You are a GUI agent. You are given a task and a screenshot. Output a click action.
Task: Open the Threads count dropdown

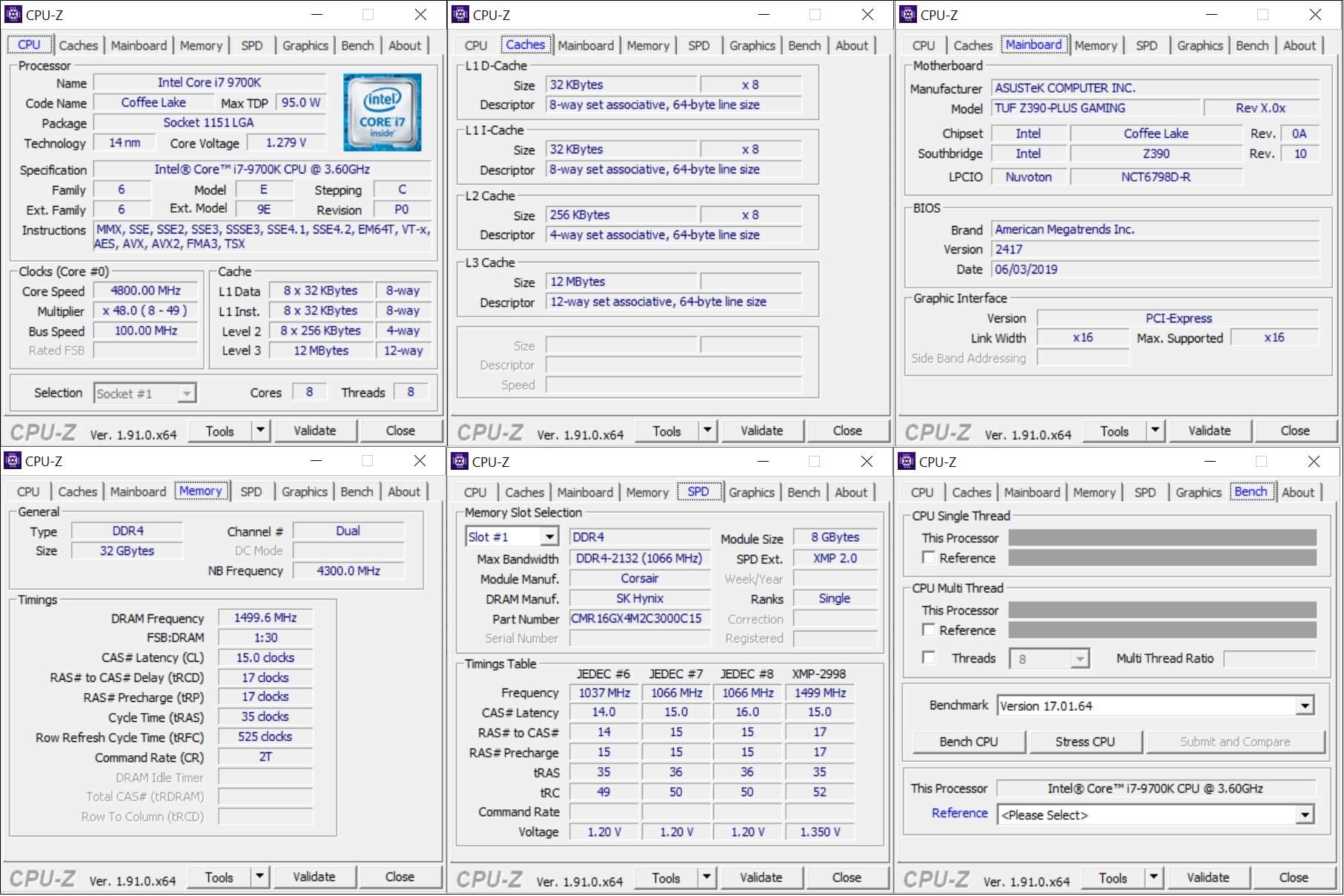[1079, 657]
